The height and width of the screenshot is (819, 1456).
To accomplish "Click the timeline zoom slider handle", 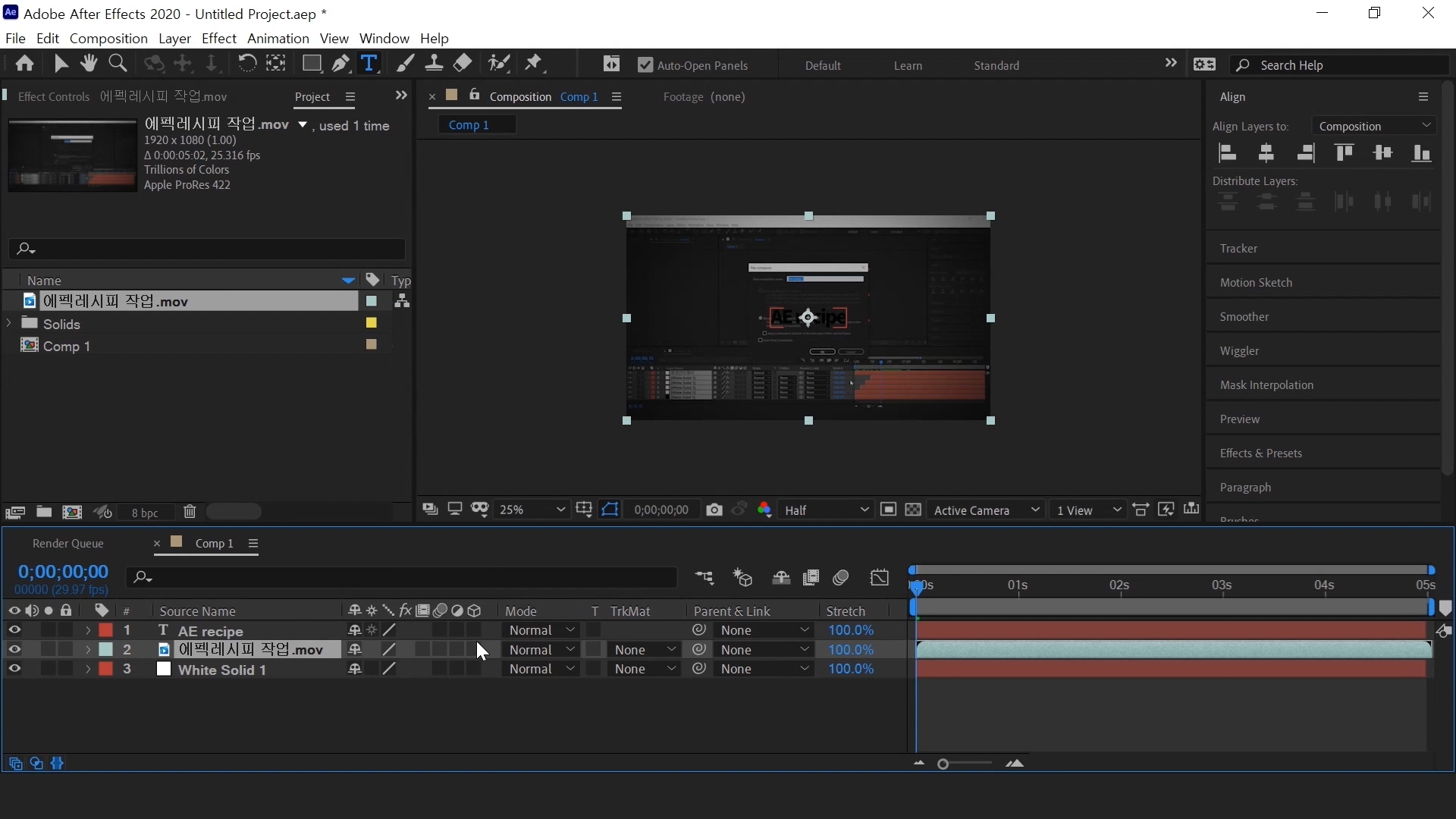I will coord(943,764).
